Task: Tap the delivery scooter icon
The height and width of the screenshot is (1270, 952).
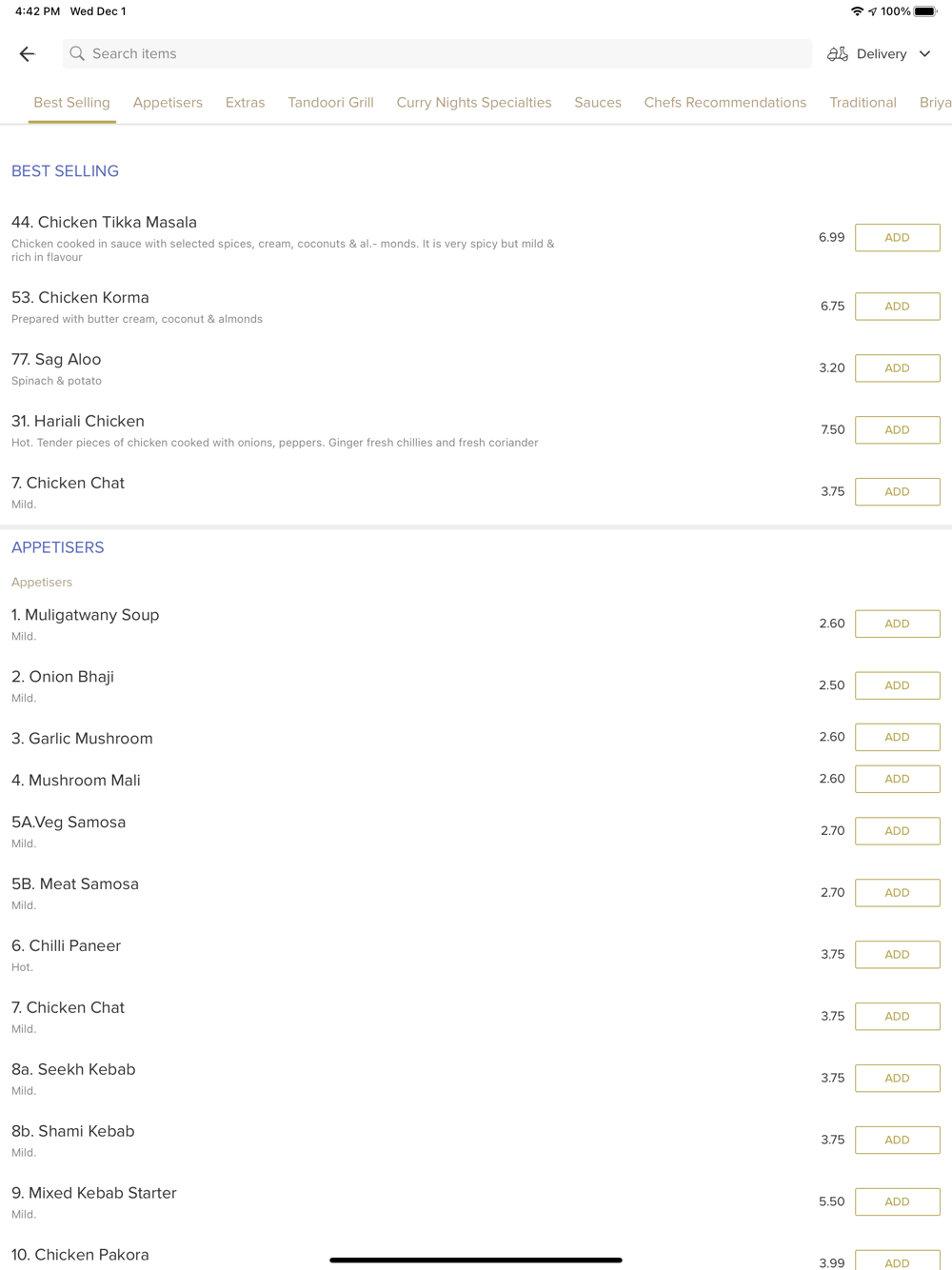Action: tap(837, 54)
